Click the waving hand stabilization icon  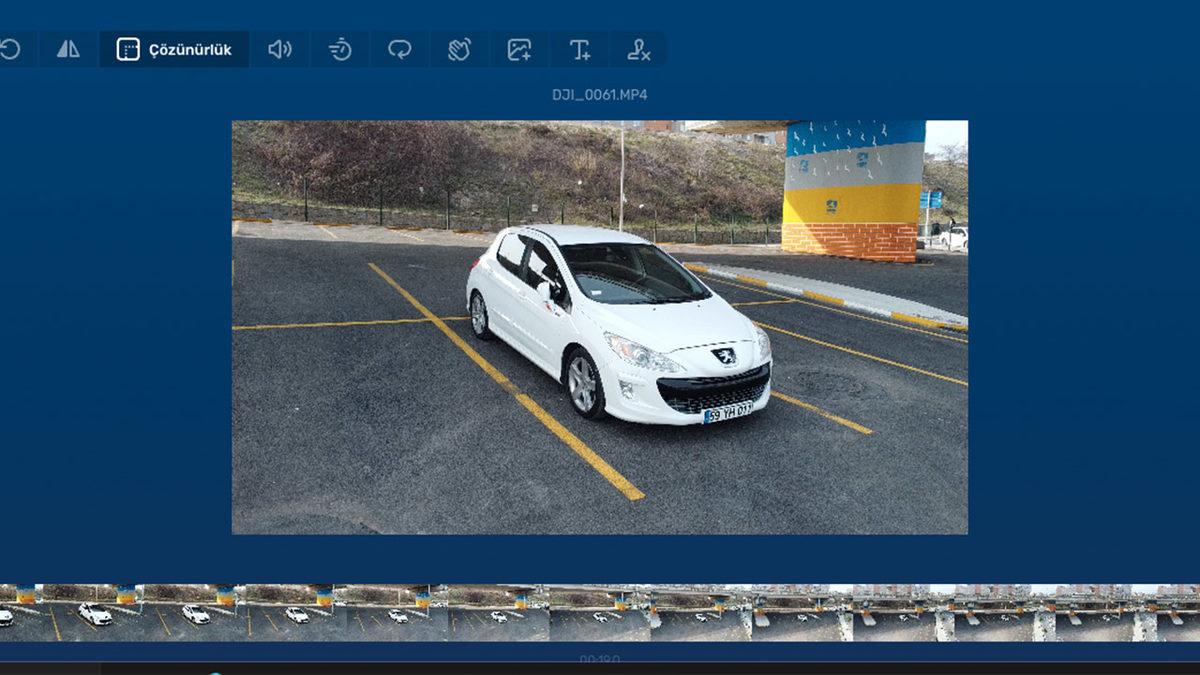coord(459,49)
